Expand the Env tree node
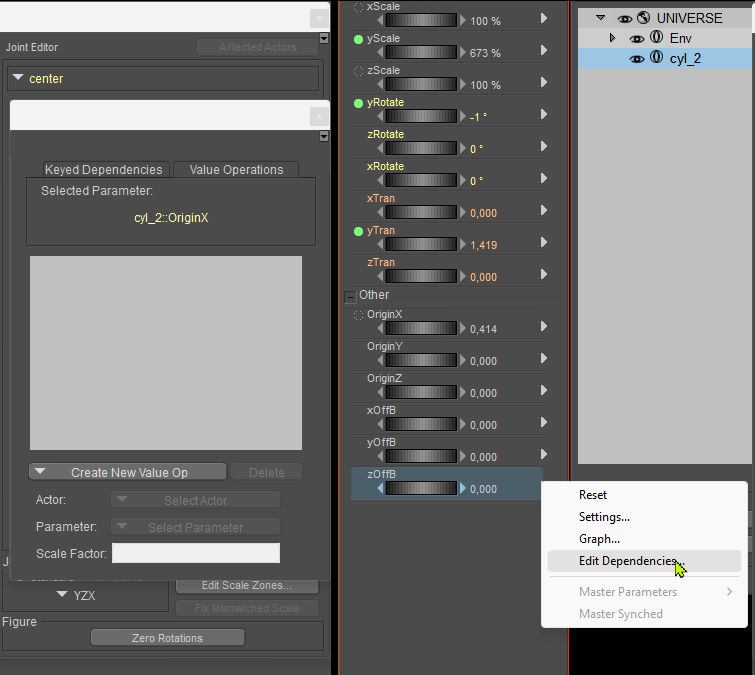This screenshot has height=675, width=755. pos(612,38)
